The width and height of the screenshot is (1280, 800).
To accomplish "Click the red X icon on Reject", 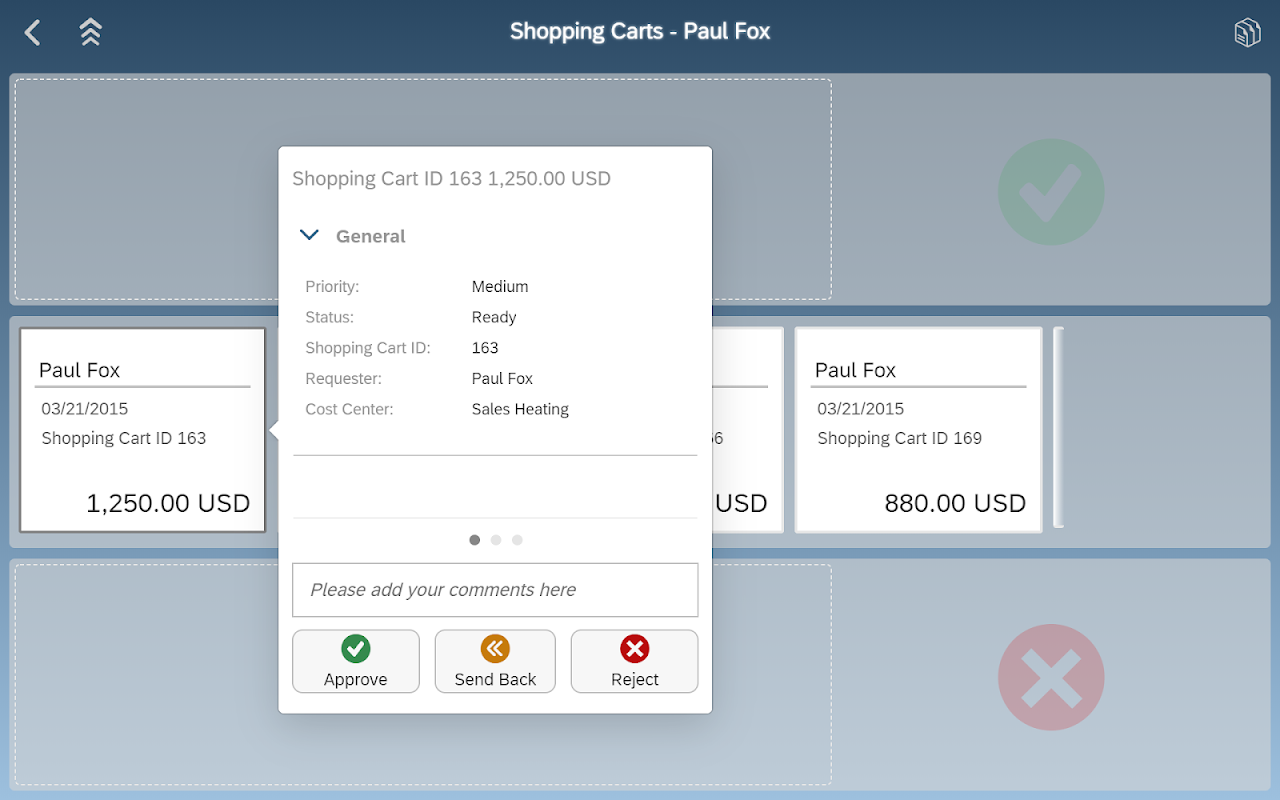I will (x=634, y=649).
